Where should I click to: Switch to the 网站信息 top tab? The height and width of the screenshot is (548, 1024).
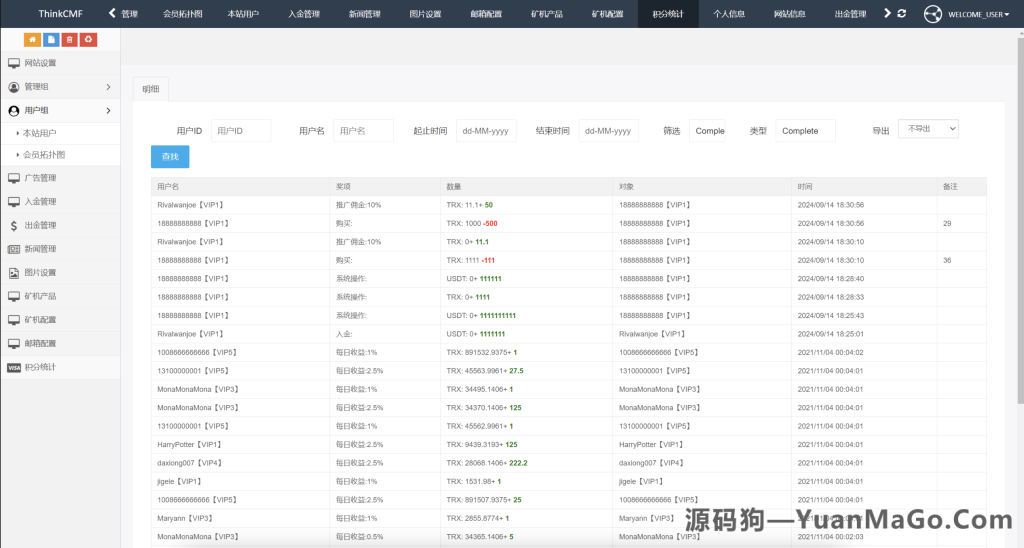pyautogui.click(x=790, y=14)
